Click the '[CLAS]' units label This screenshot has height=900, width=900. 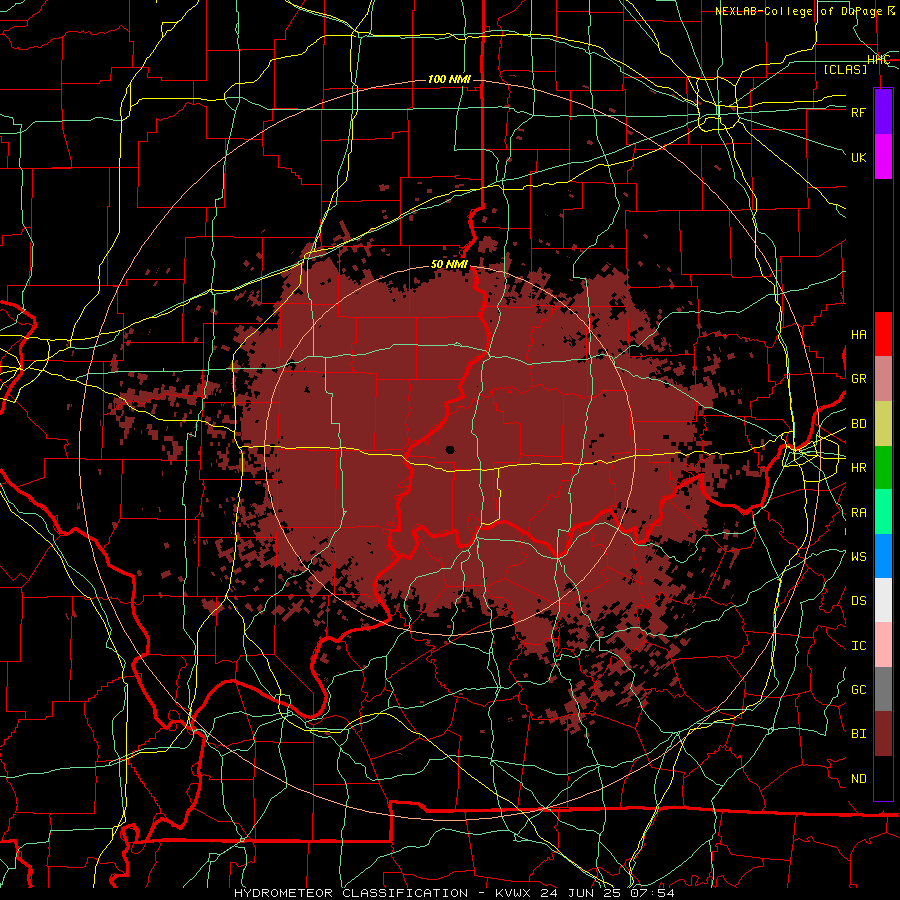coord(845,69)
